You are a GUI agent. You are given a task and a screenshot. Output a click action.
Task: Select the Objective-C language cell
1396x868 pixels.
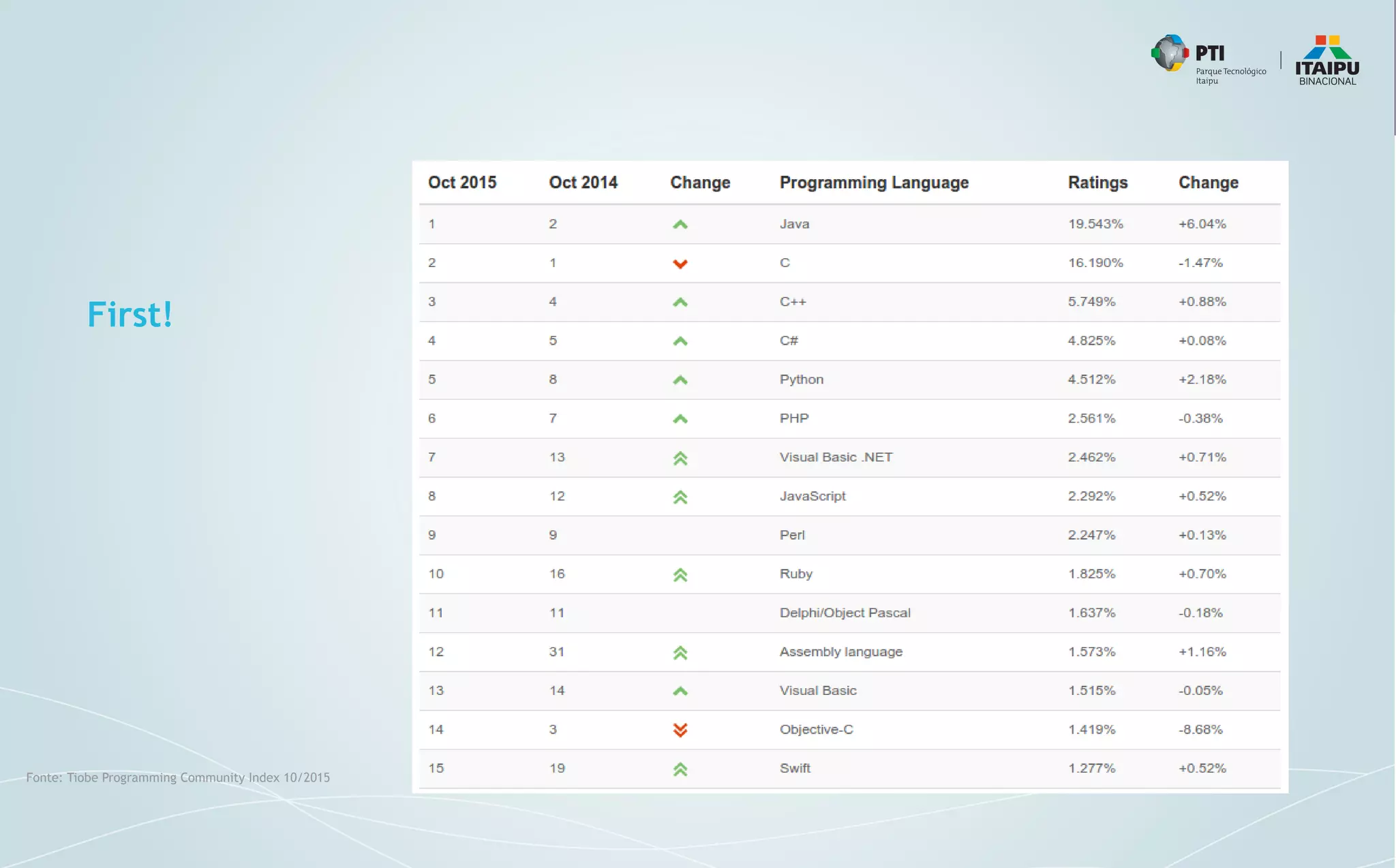(x=817, y=729)
